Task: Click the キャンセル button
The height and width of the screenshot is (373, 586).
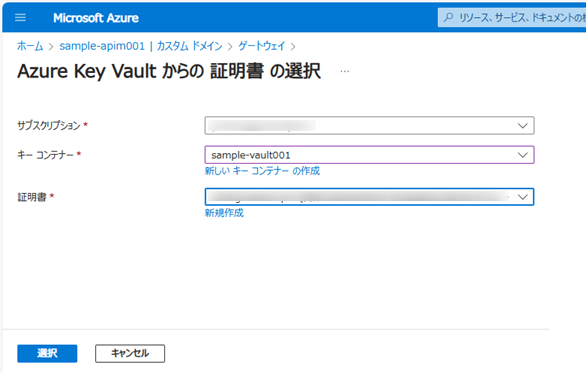Action: (130, 353)
